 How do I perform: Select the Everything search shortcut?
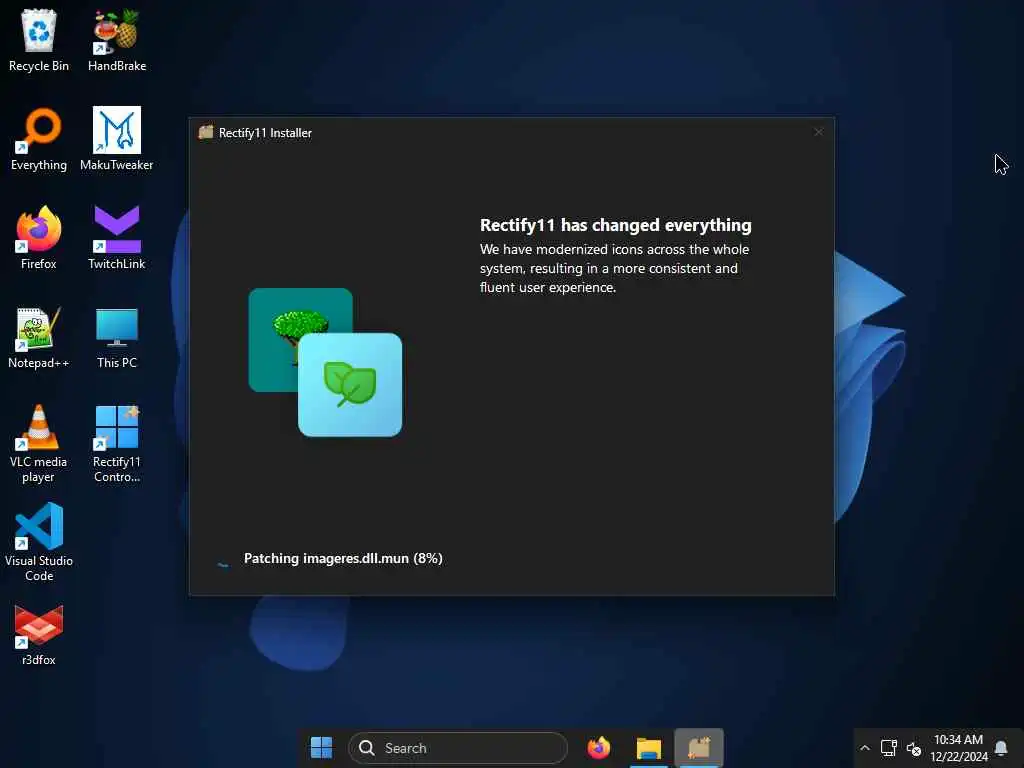[39, 140]
